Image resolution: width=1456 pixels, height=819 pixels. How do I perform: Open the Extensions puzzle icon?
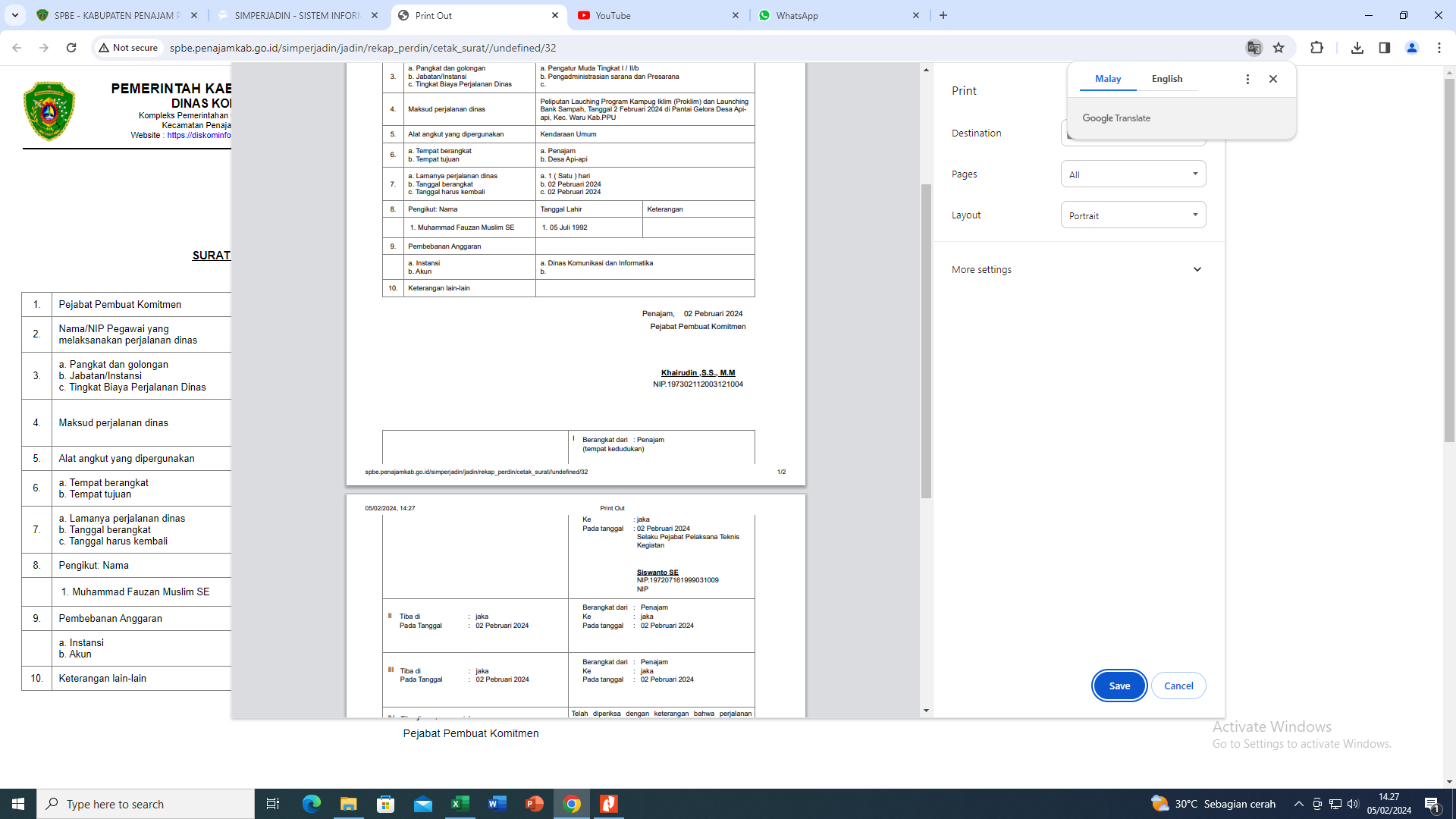point(1316,48)
